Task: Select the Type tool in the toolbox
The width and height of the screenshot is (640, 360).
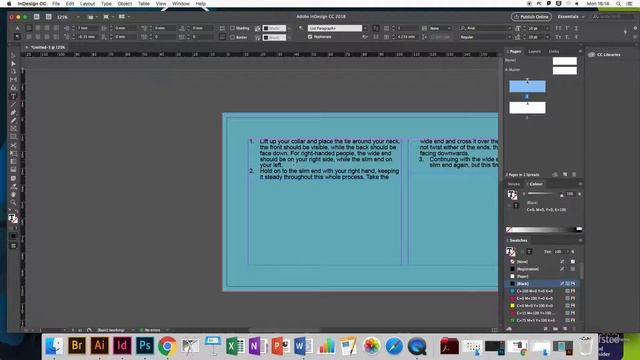Action: click(13, 96)
